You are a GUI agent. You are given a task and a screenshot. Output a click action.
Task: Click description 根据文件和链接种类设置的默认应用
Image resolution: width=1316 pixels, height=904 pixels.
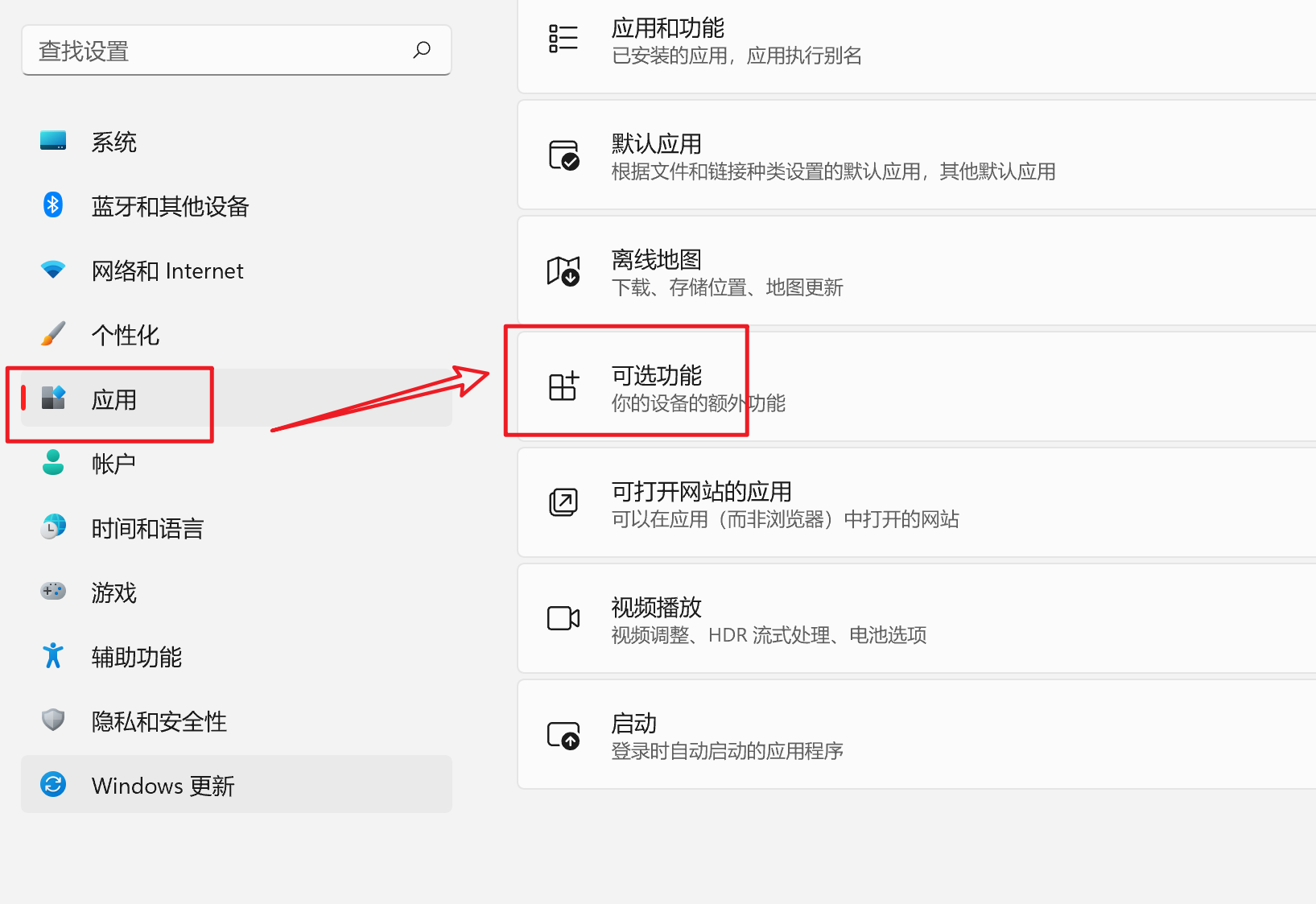click(766, 171)
